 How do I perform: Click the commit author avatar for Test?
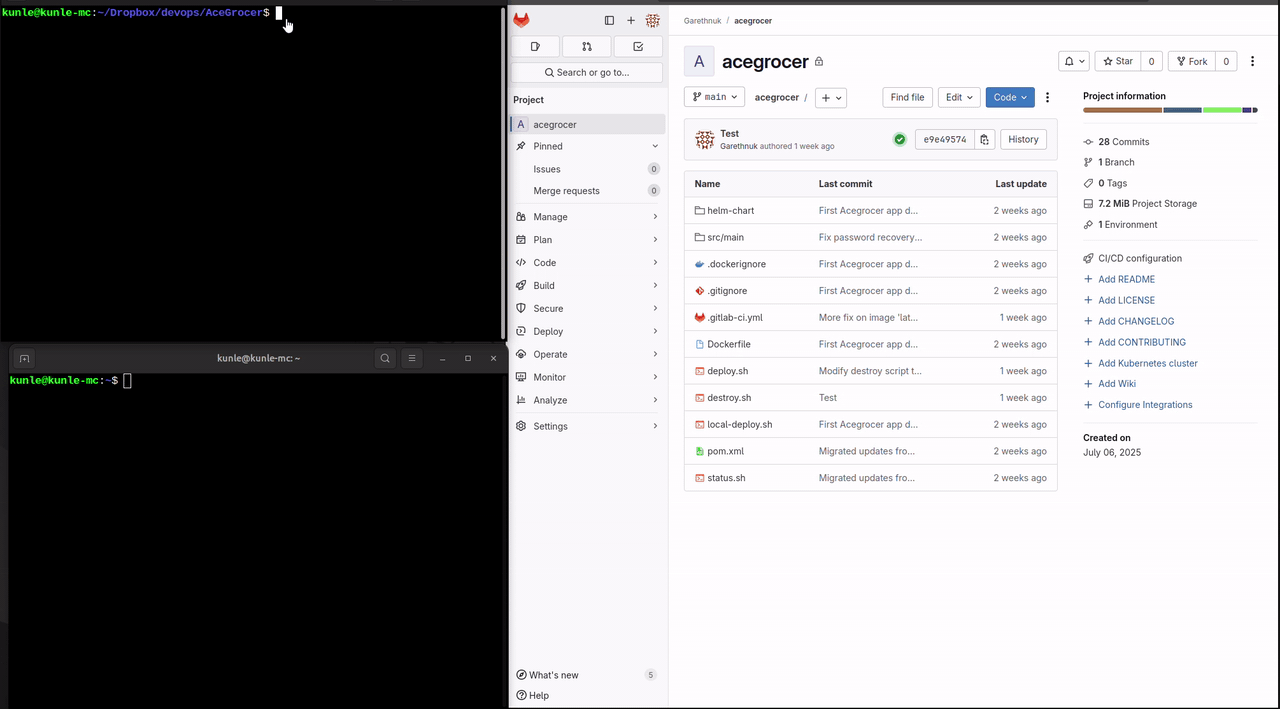705,140
